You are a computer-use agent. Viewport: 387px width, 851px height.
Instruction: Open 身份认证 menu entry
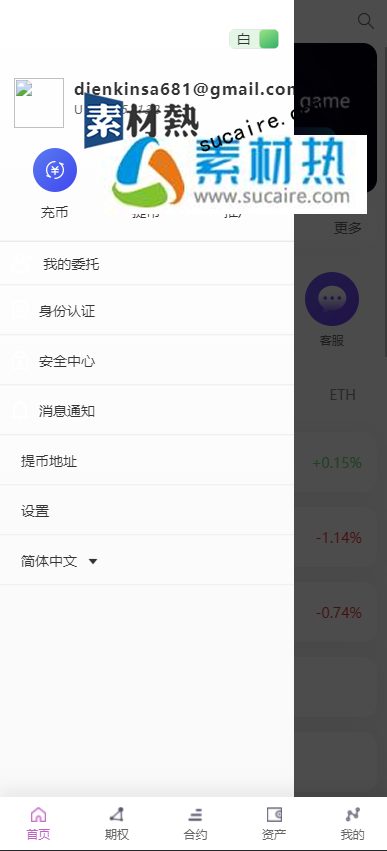click(x=147, y=311)
